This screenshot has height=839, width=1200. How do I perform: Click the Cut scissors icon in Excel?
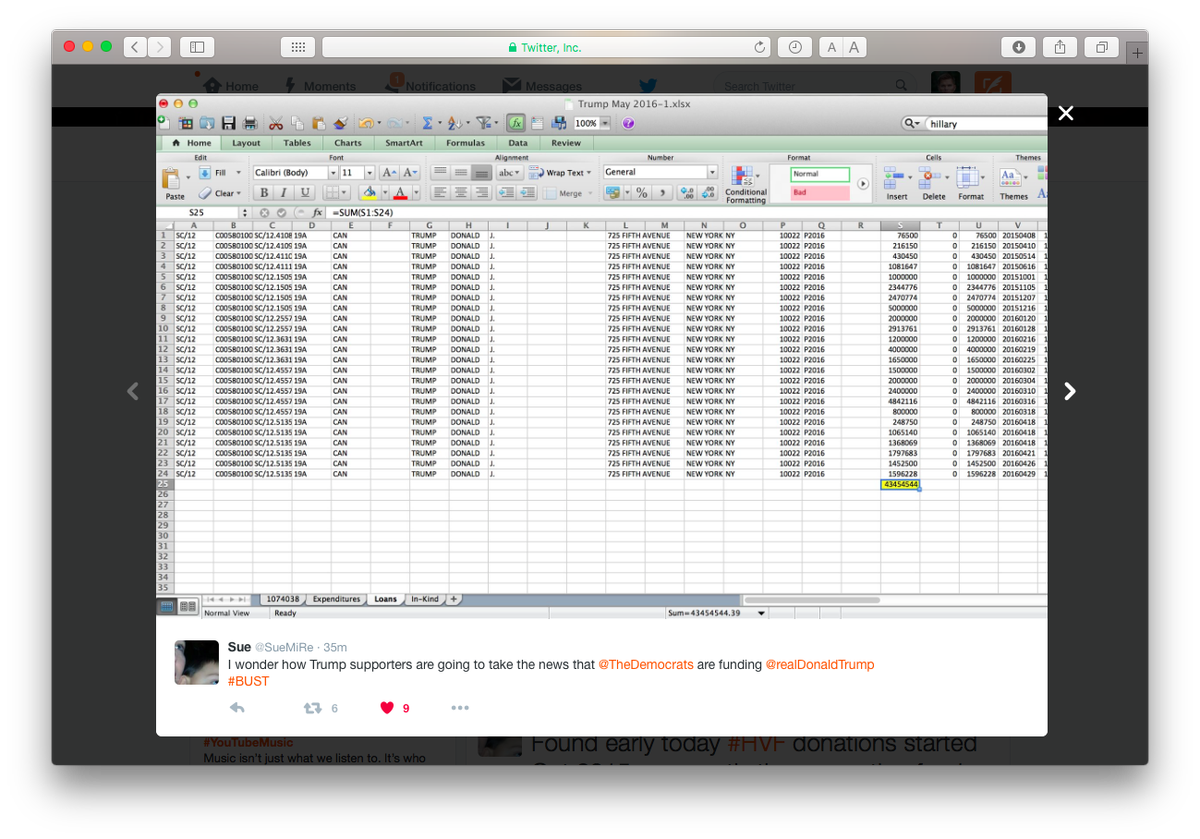[x=276, y=123]
